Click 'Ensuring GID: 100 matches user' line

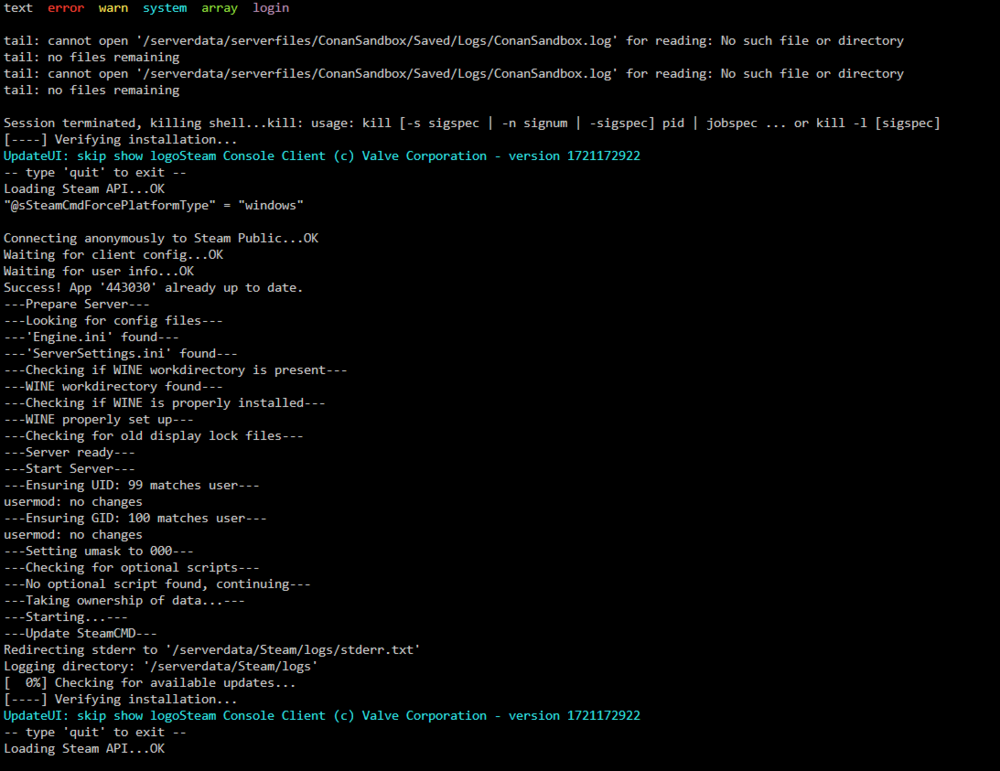click(x=135, y=518)
